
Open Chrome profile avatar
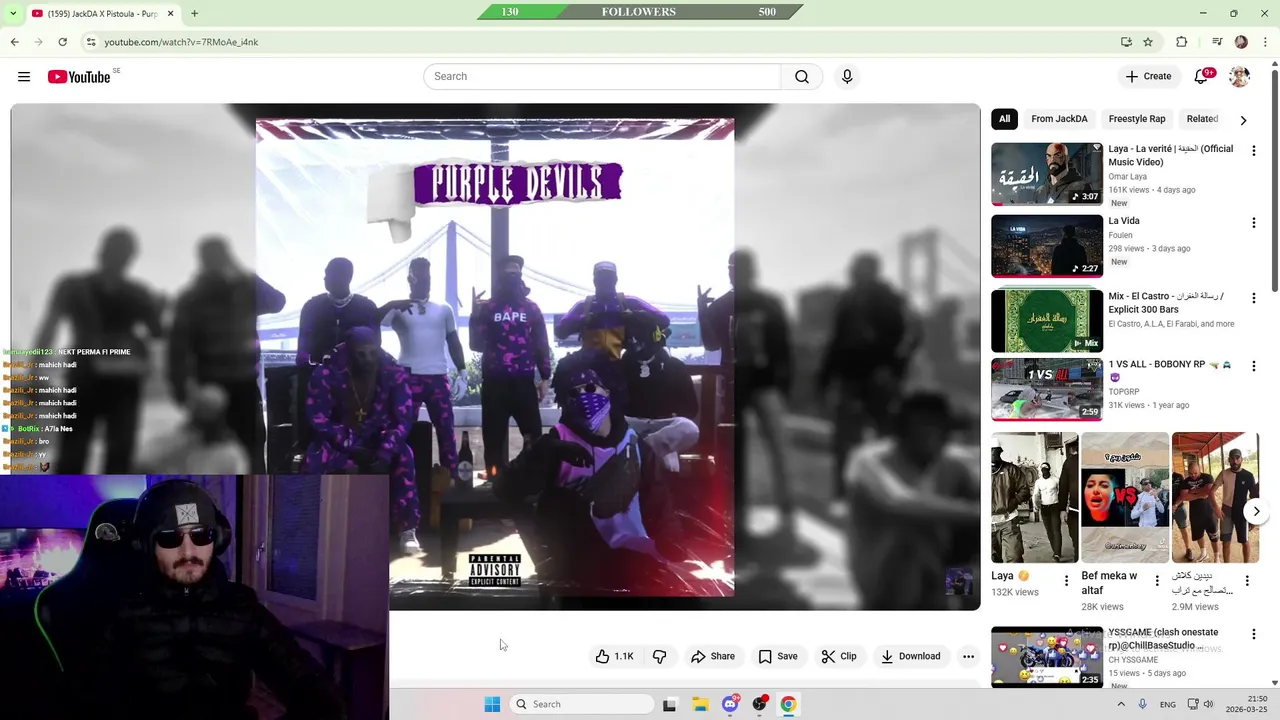point(1241,42)
